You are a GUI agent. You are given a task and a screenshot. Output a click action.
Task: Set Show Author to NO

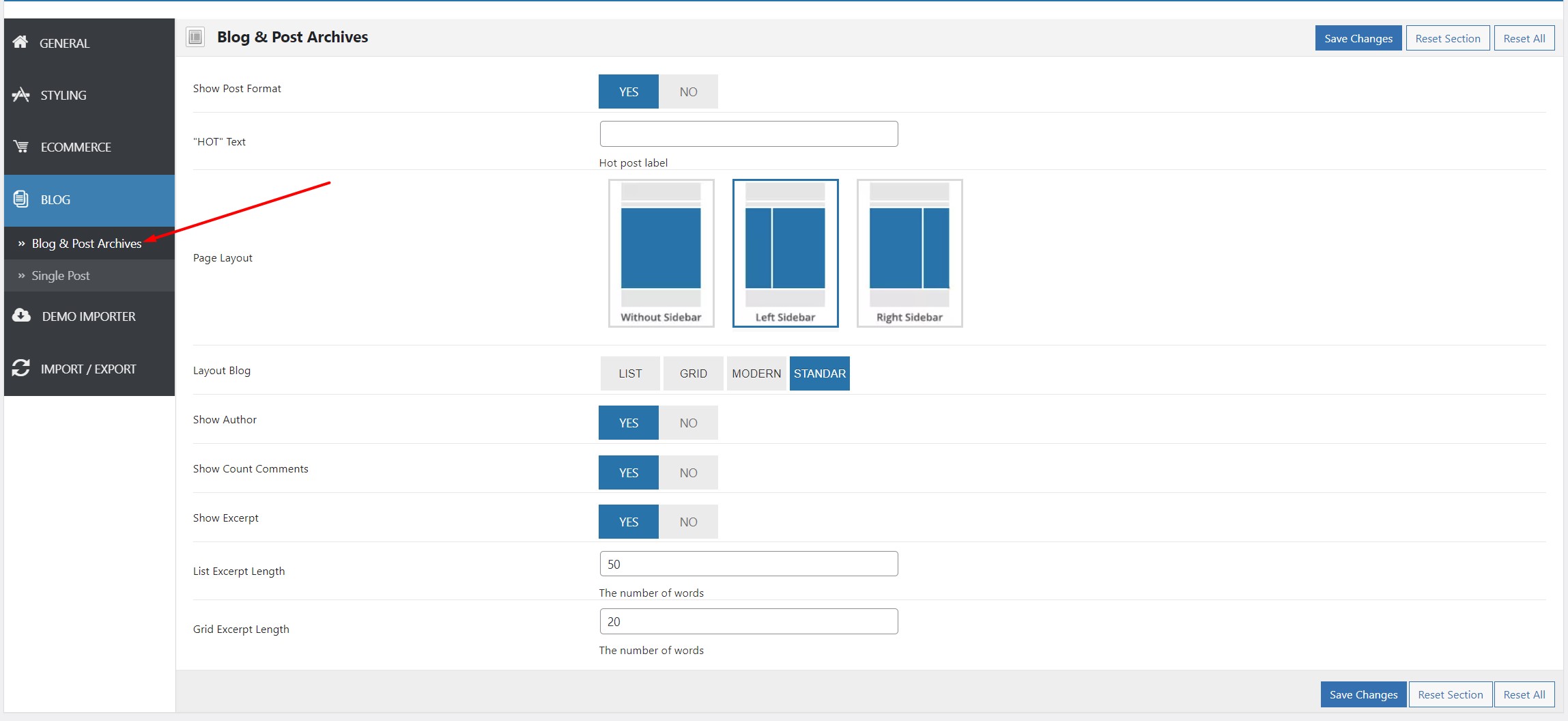688,423
